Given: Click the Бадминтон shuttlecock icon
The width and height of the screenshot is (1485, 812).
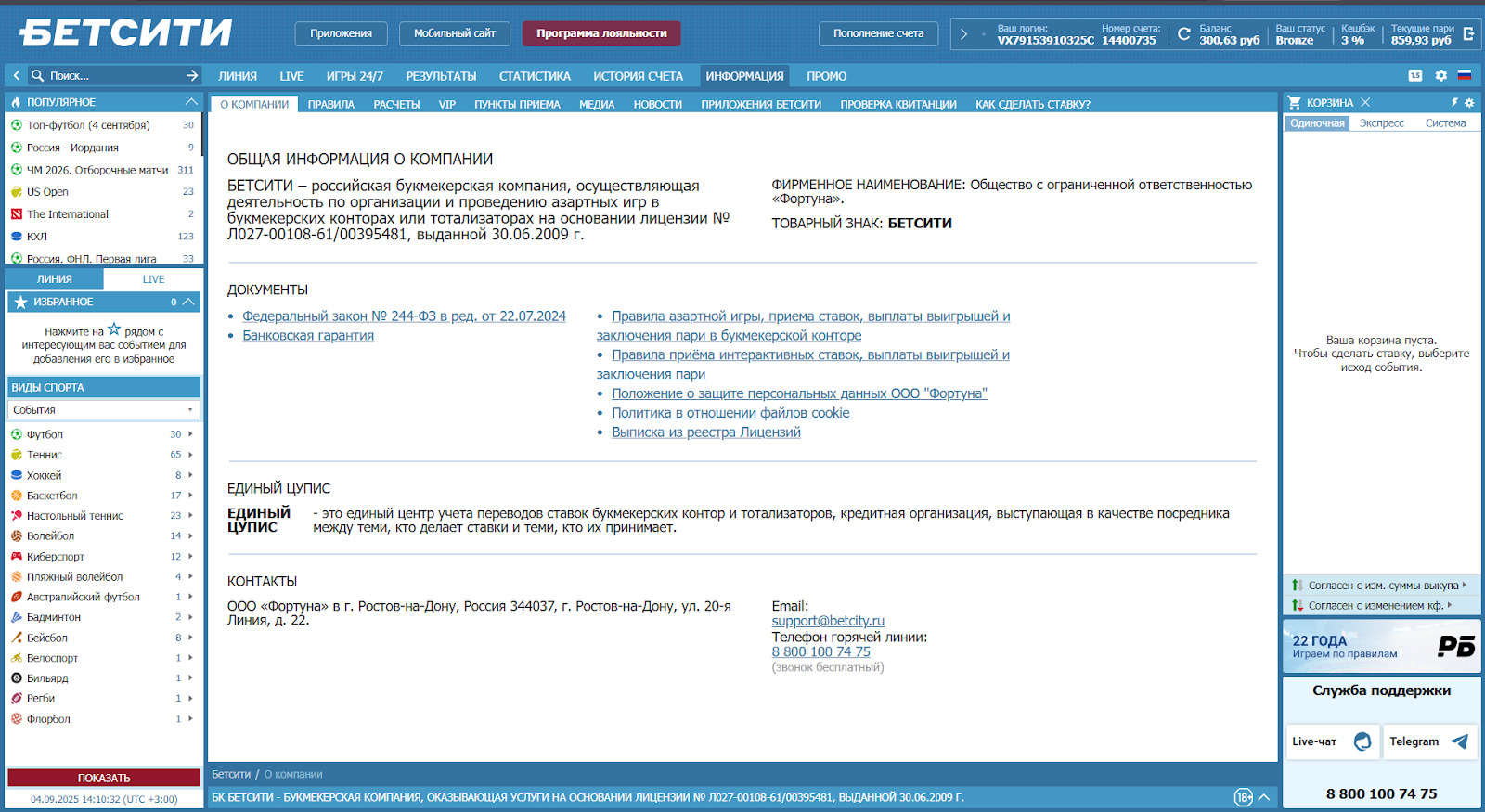Looking at the screenshot, I should point(17,617).
